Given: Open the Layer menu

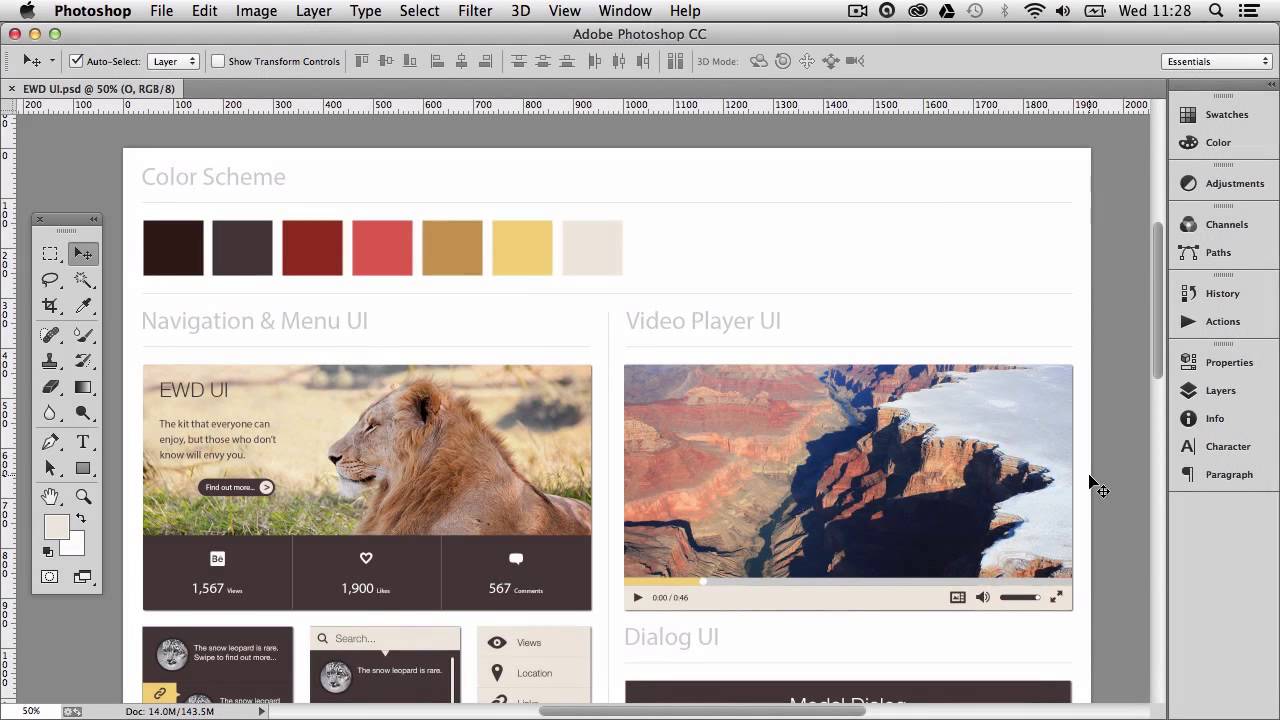Looking at the screenshot, I should coord(313,11).
